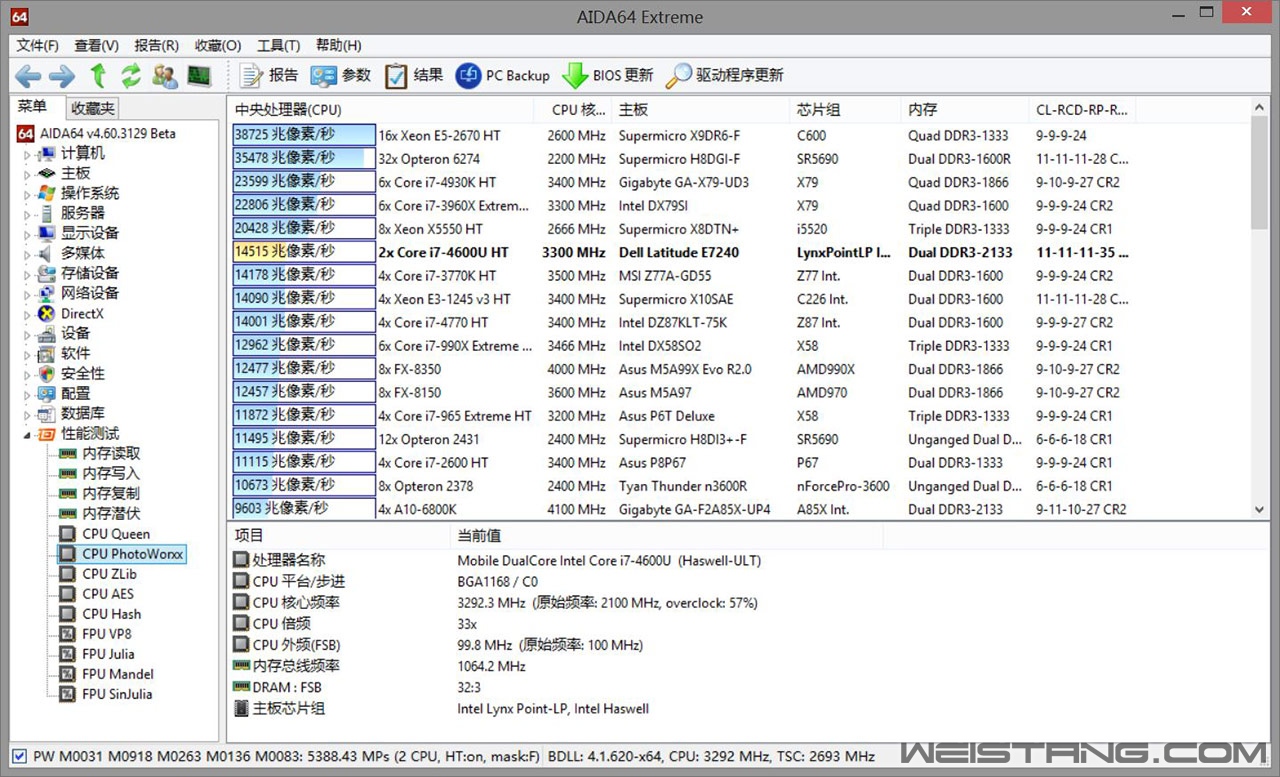Viewport: 1280px width, 777px height.
Task: Click the 当前值 column header in details
Action: tap(667, 536)
